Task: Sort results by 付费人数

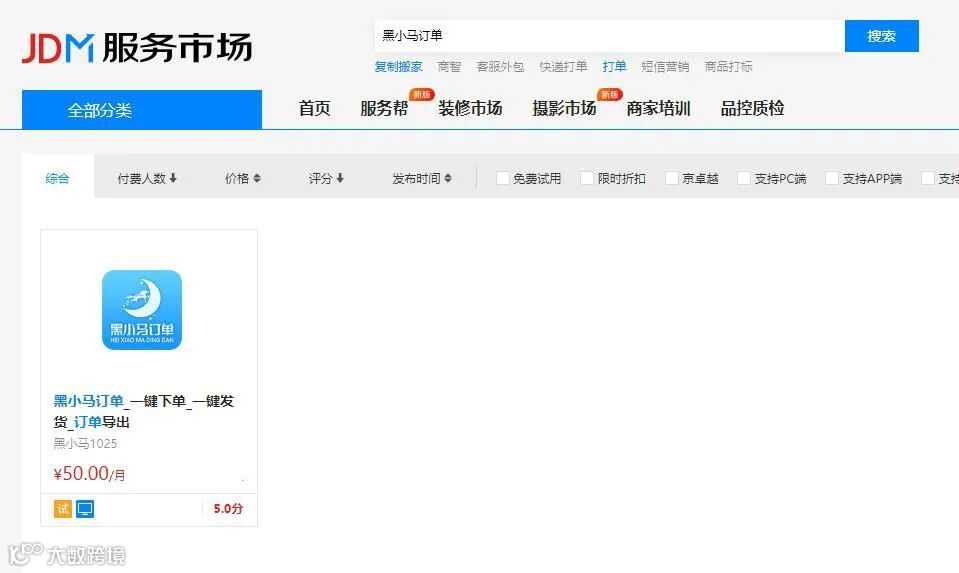Action: coord(147,179)
